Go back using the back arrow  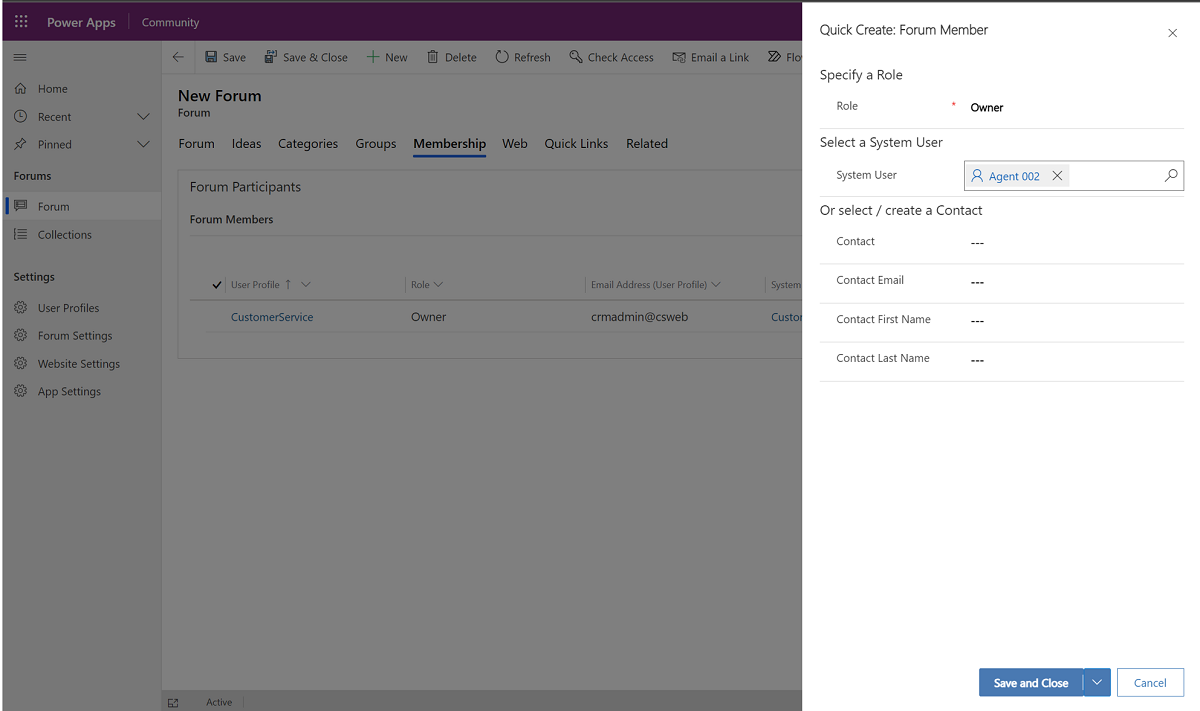[x=178, y=57]
